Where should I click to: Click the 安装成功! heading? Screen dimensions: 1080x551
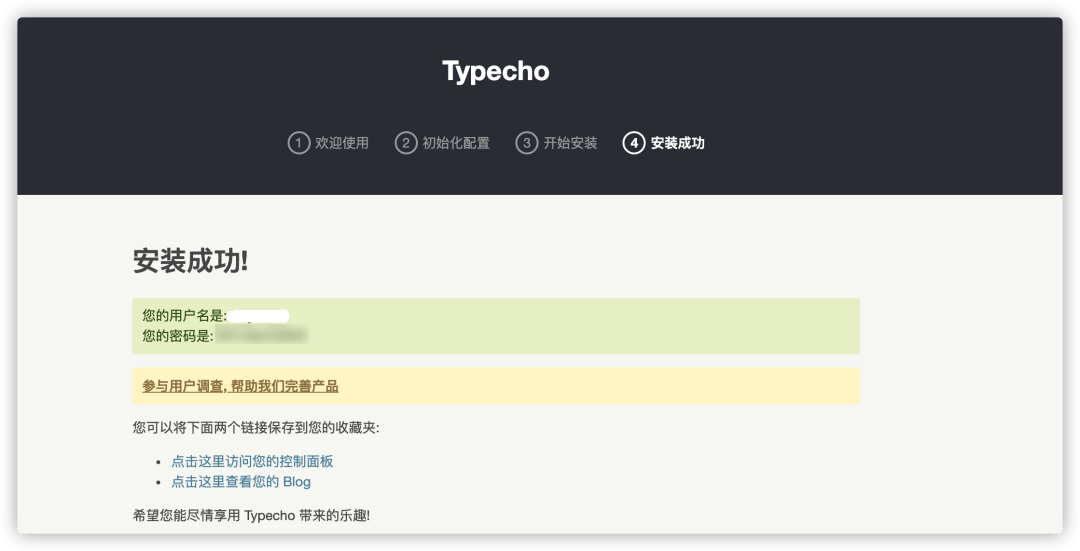[x=190, y=262]
